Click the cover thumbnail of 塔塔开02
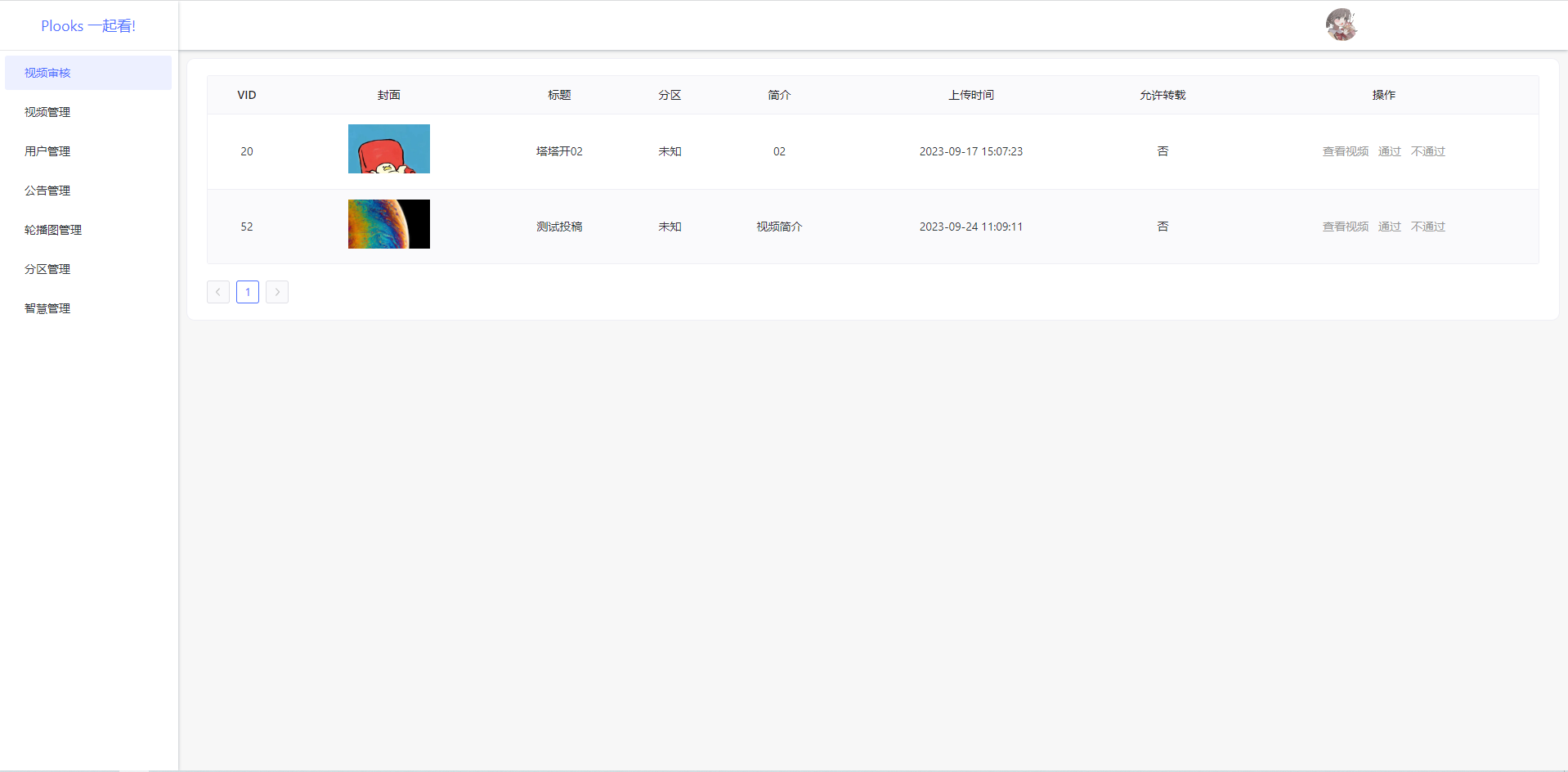The height and width of the screenshot is (772, 1568). (388, 149)
